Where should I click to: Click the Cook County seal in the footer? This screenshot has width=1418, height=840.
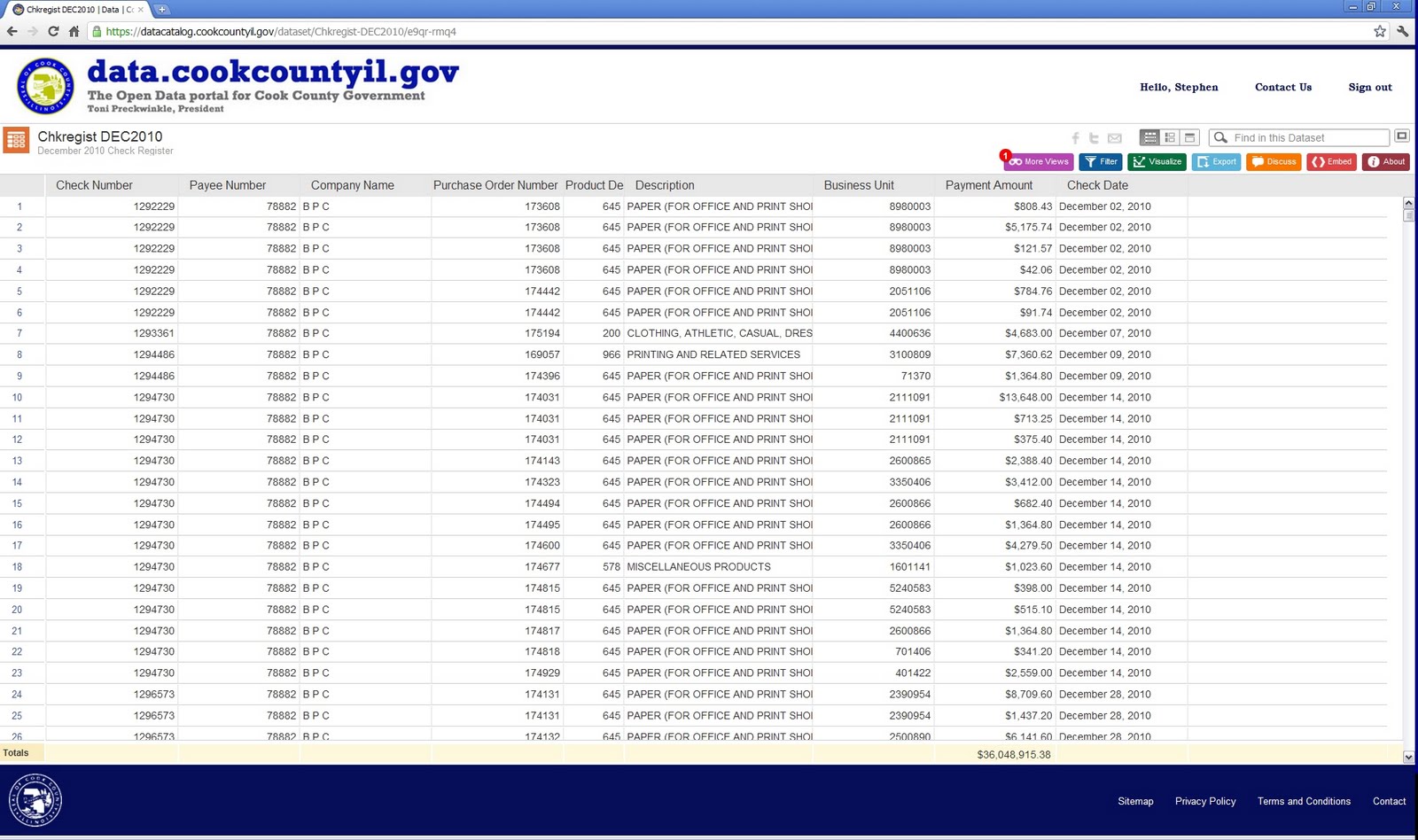[x=35, y=800]
